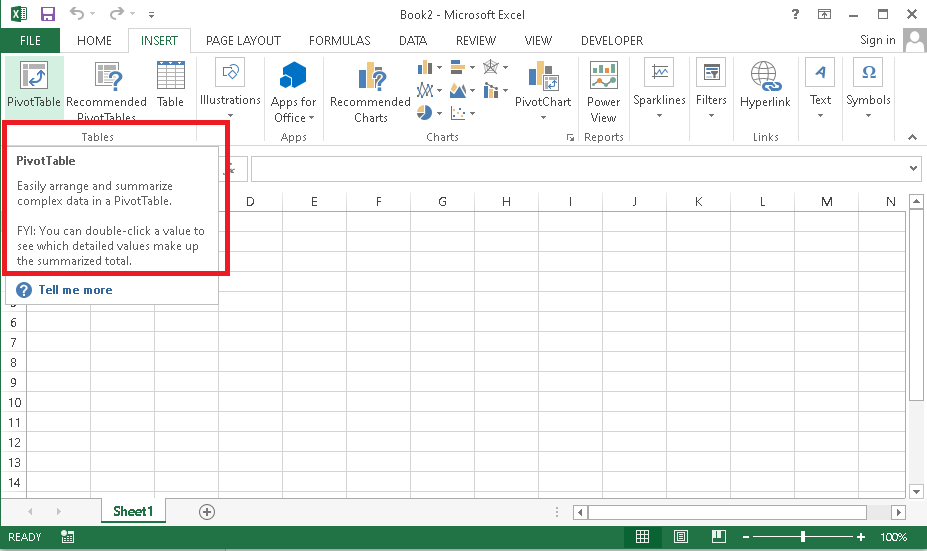927x551 pixels.
Task: Switch to Page Break Preview
Action: (x=719, y=537)
